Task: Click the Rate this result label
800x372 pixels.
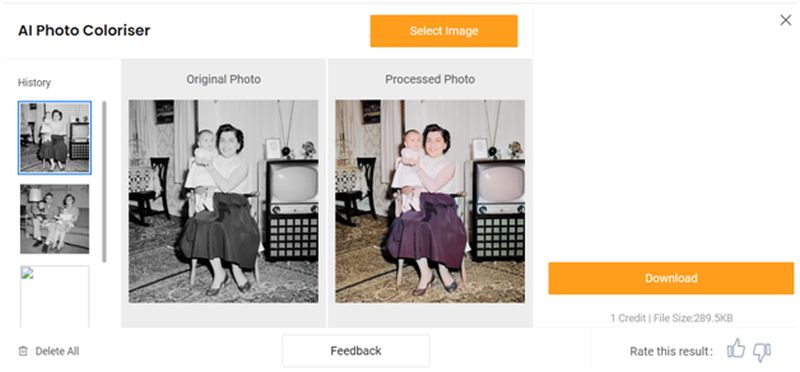Action: coord(671,351)
